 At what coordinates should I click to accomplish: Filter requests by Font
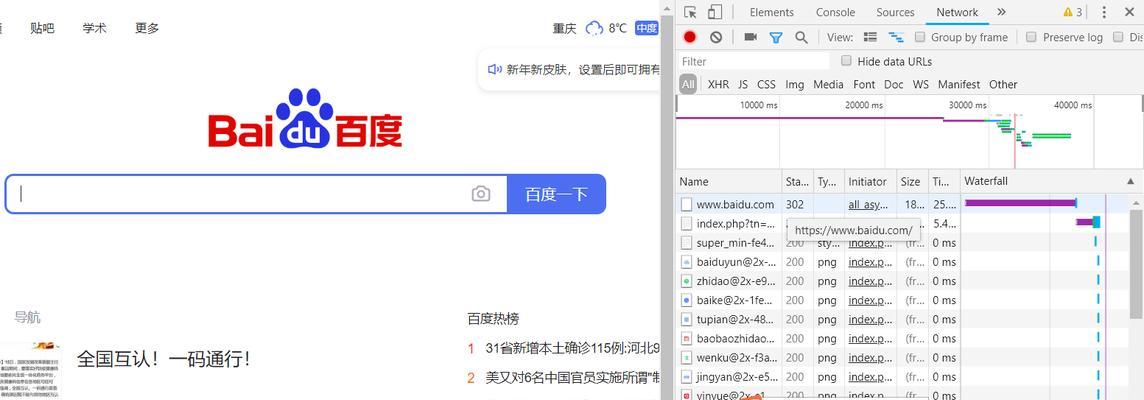pos(864,85)
